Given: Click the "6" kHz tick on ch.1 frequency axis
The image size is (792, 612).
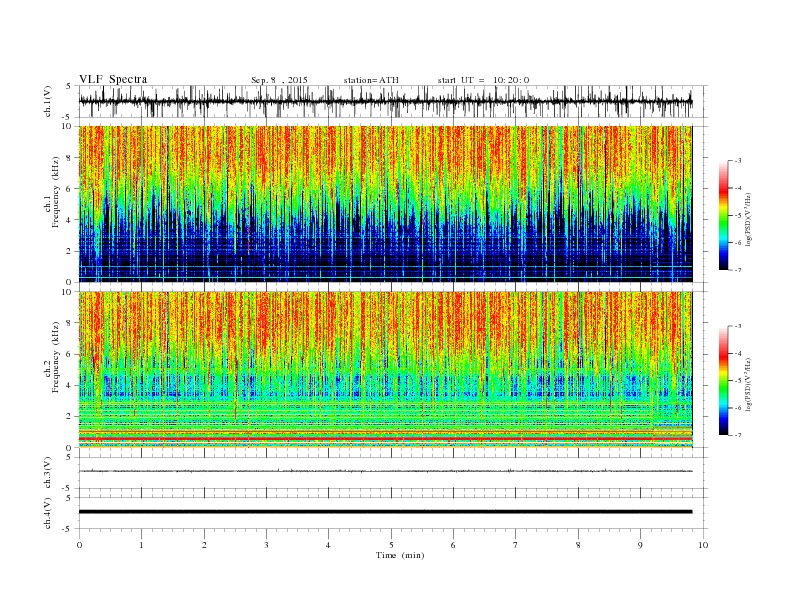Looking at the screenshot, I should coord(69,189).
